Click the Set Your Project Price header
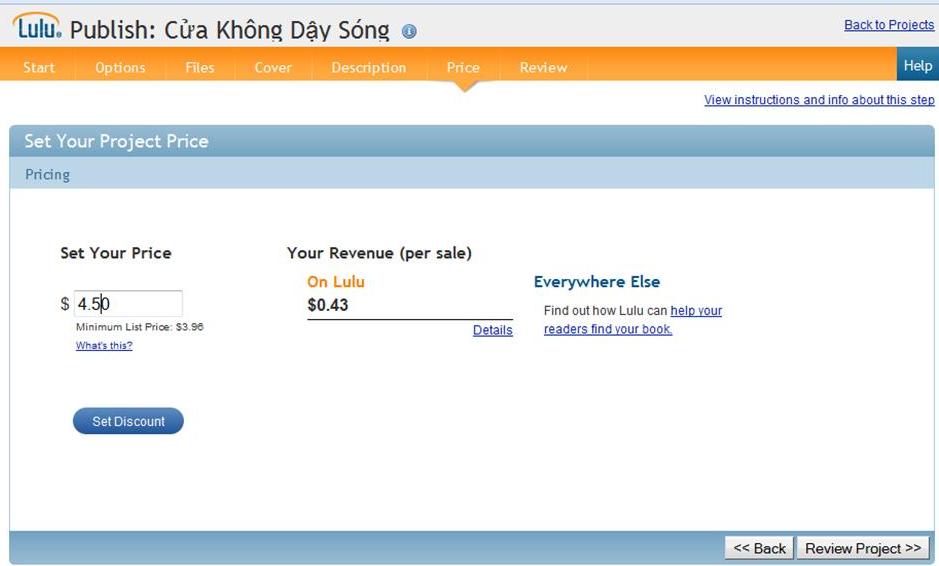The width and height of the screenshot is (939, 566). (116, 141)
